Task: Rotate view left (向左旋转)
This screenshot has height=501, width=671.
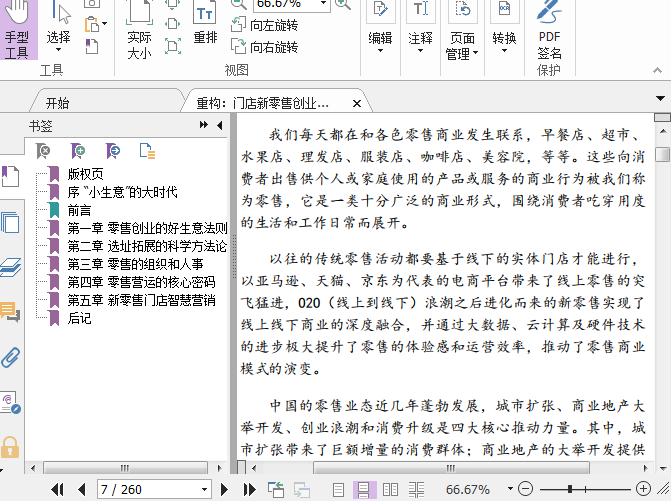Action: 264,25
